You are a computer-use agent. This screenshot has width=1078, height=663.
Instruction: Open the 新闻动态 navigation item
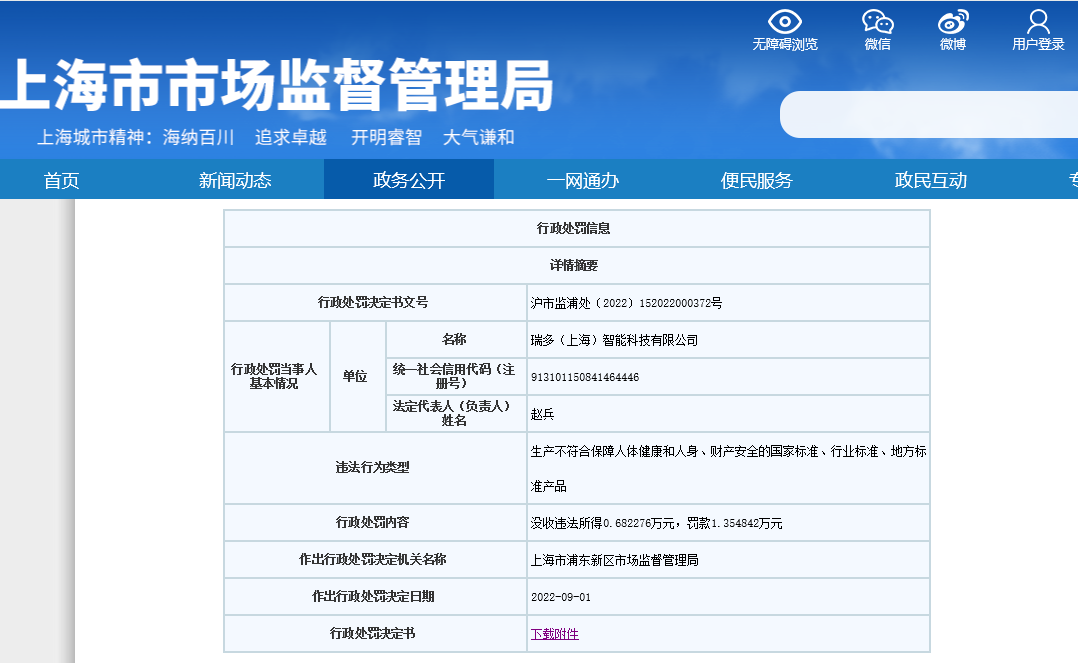coord(235,180)
